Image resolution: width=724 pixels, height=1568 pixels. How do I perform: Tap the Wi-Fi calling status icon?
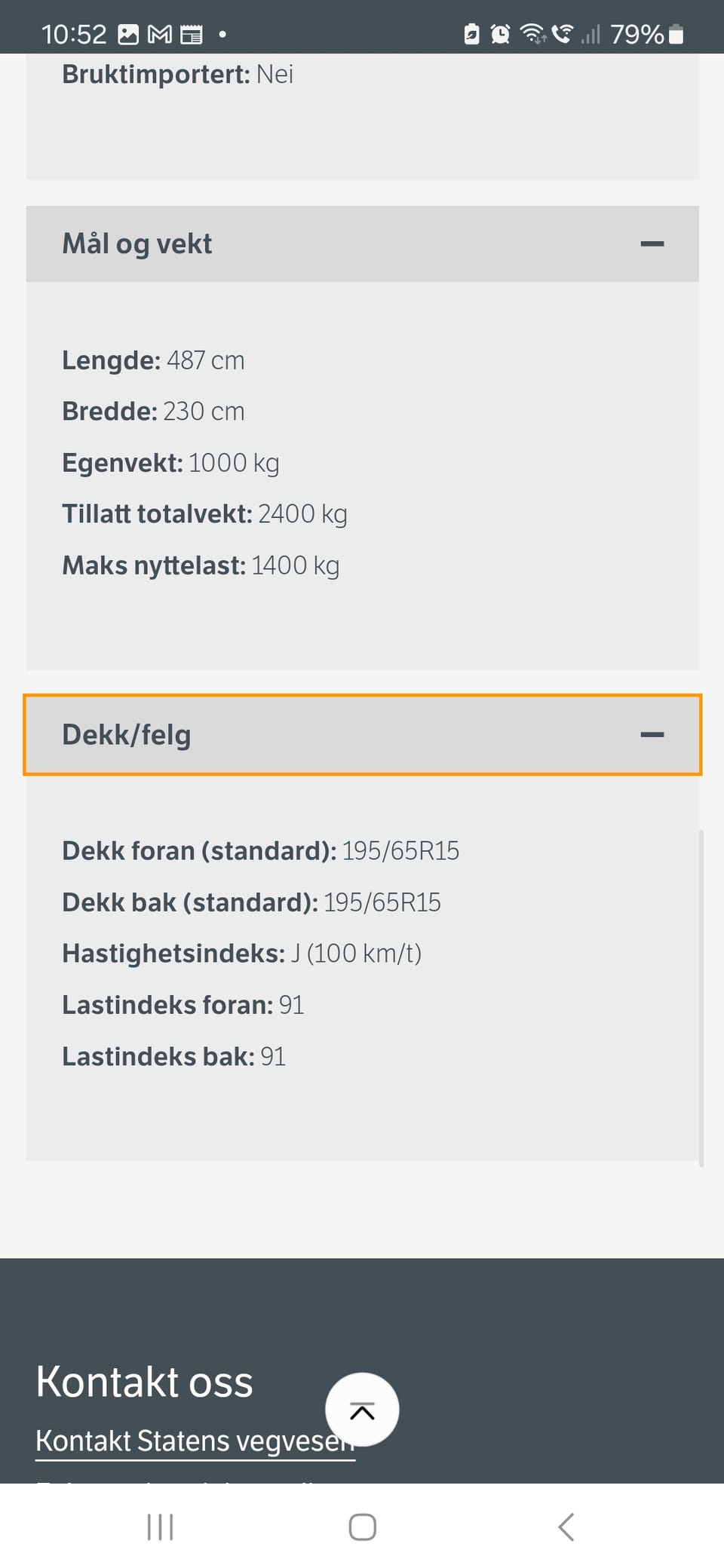[x=562, y=34]
